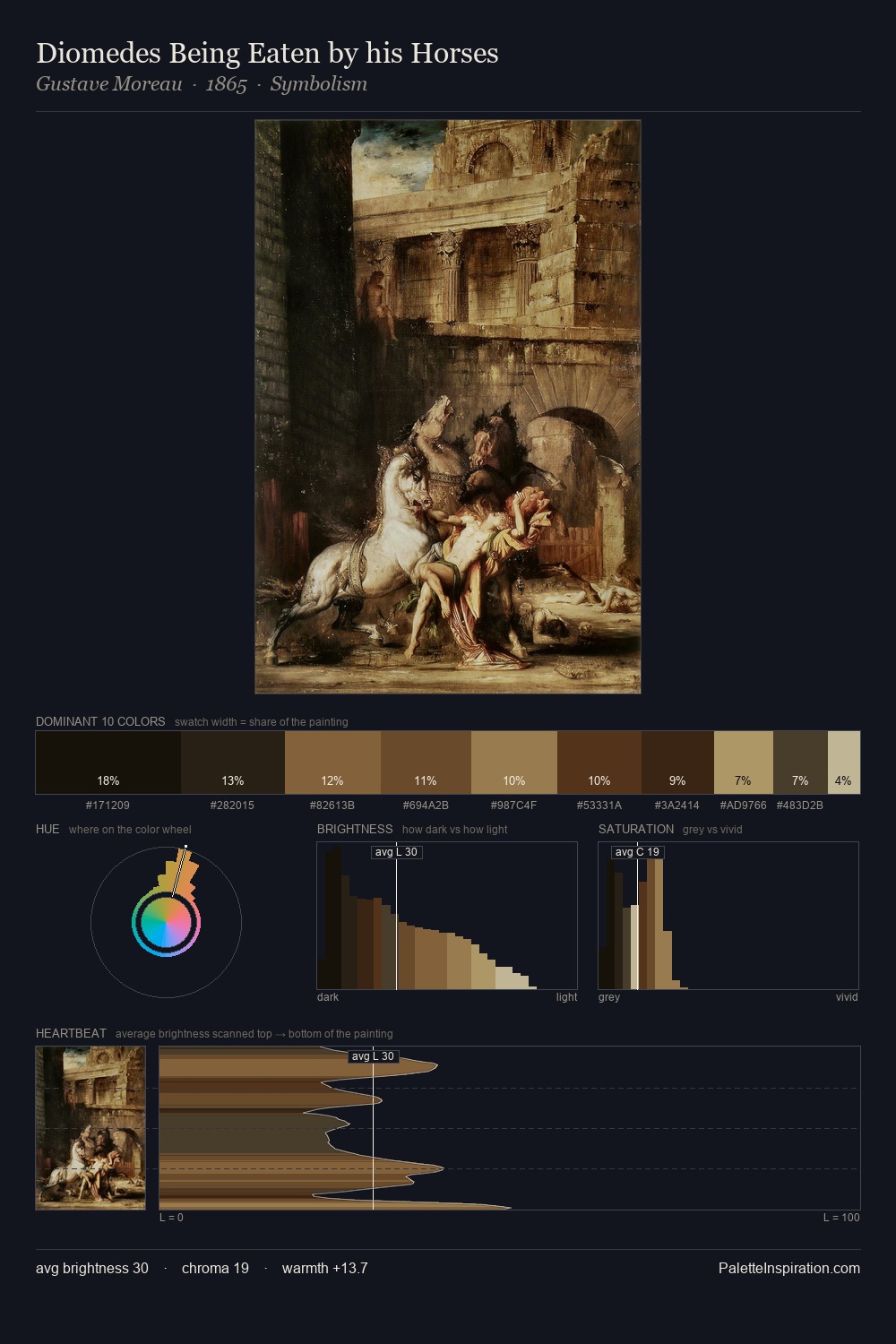Click the '#82613B' hex code label

click(332, 806)
